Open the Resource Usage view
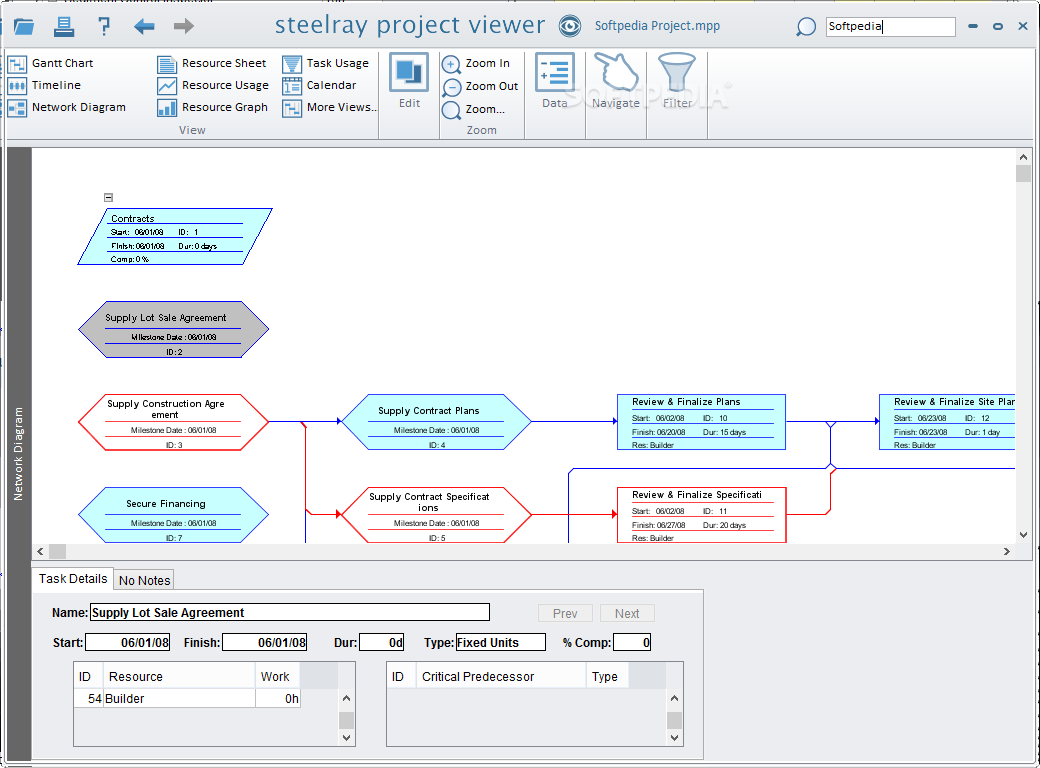Screen dimensions: 1040x768 coord(213,85)
